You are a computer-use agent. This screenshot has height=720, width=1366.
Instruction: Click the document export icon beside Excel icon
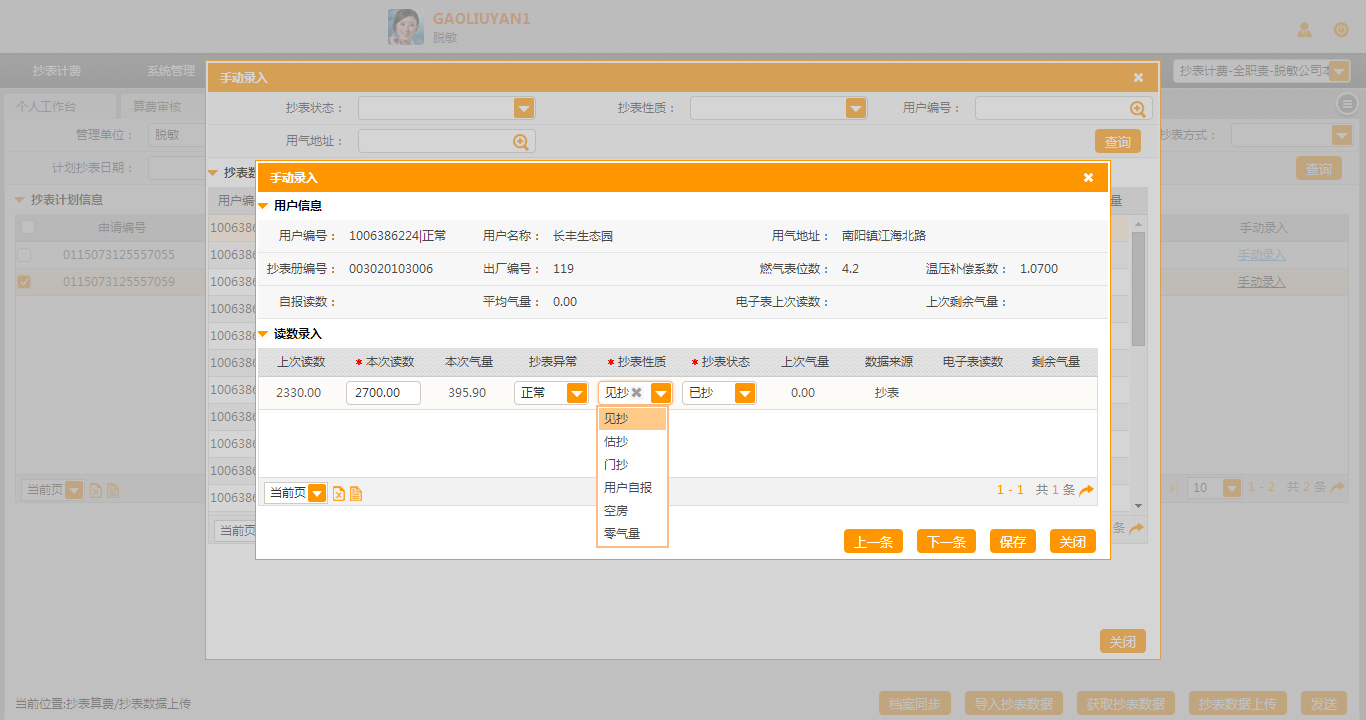coord(356,493)
